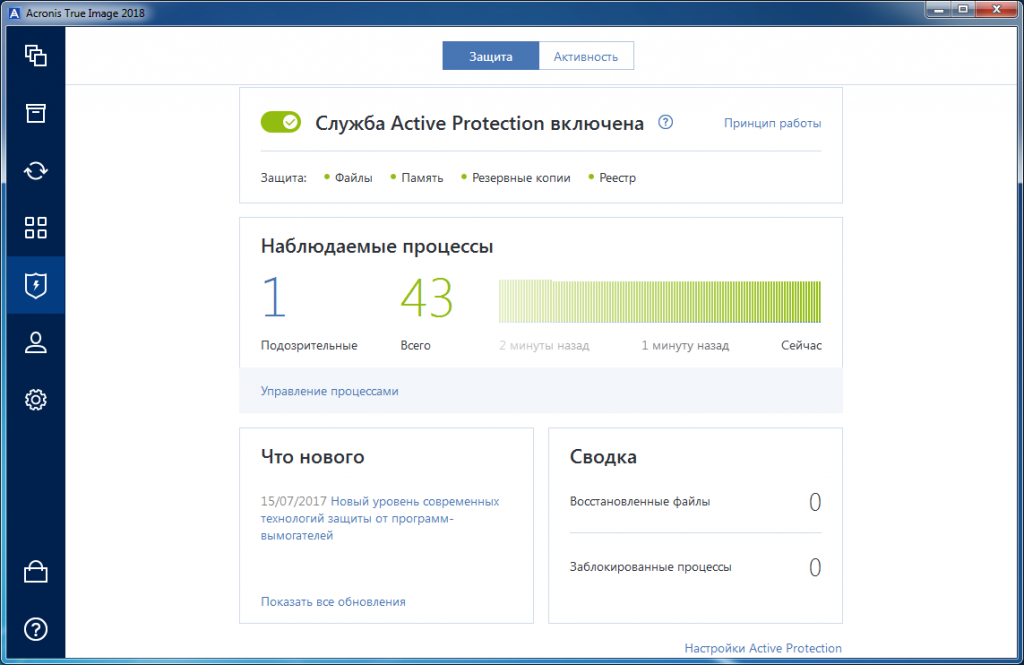The image size is (1024, 665).
Task: Click the help tooltip next to Active Protection header
Action: coord(665,122)
